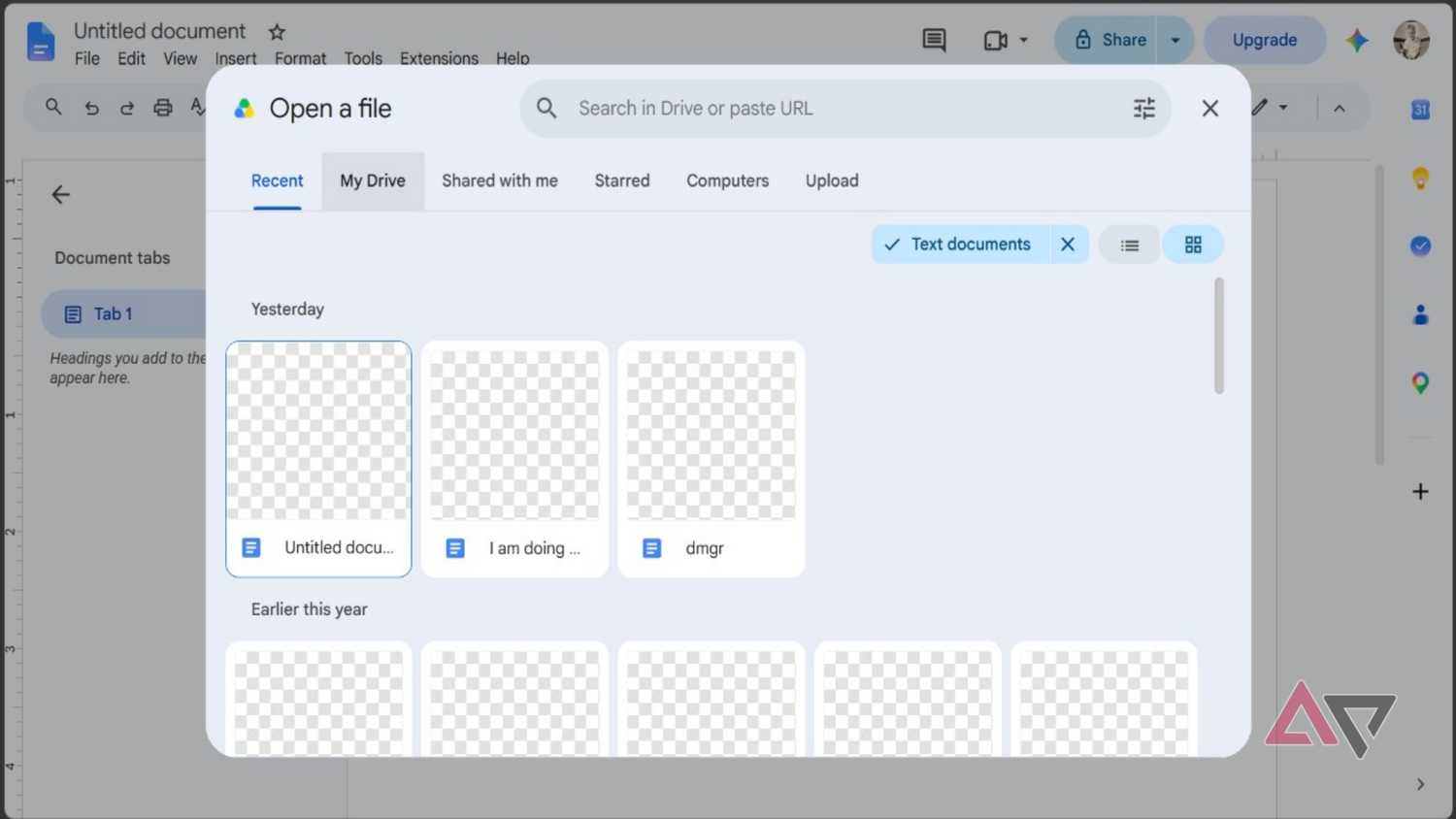Switch to My Drive tab
The height and width of the screenshot is (819, 1456).
point(373,181)
